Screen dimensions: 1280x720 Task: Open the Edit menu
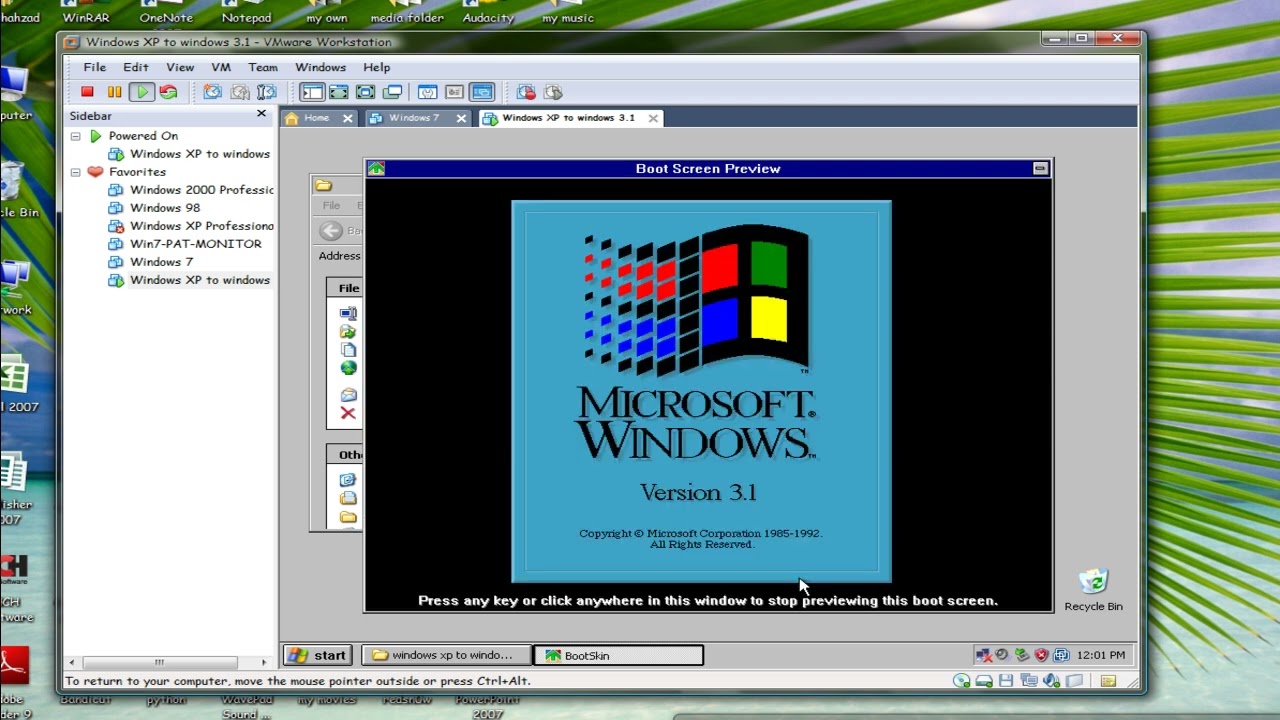pos(136,67)
